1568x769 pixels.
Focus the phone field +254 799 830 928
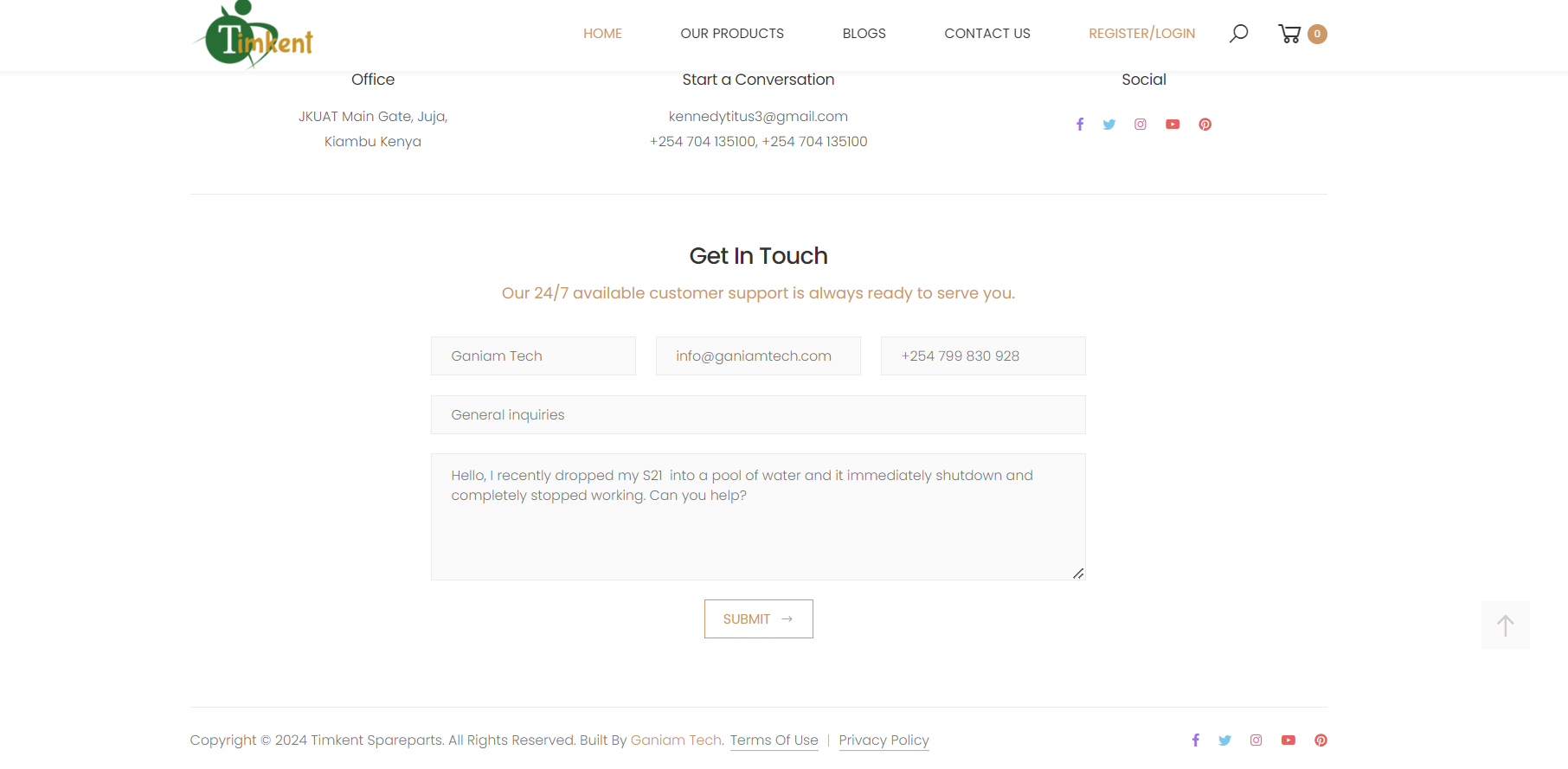click(x=983, y=356)
